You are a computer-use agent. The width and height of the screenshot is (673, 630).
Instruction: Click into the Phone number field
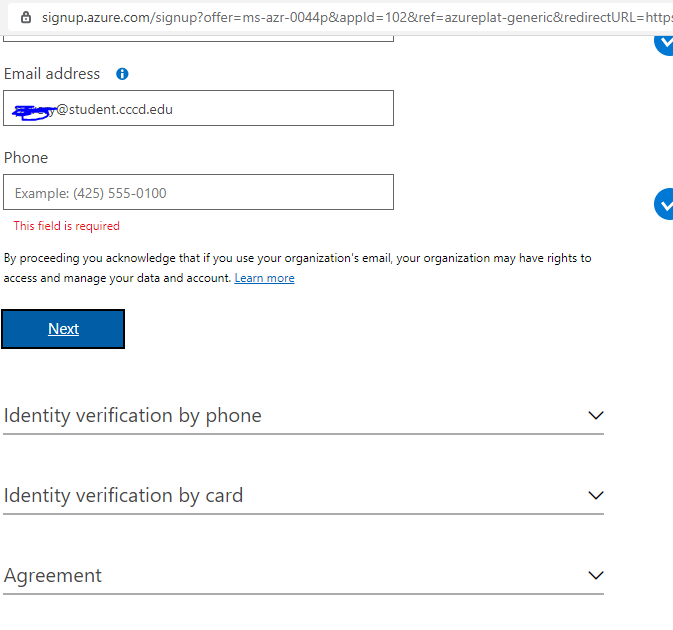tap(198, 192)
